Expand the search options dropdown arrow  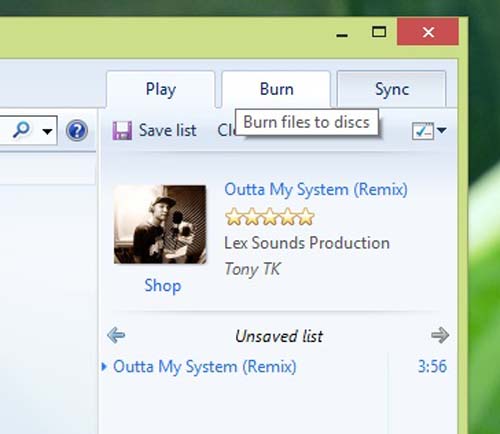click(x=47, y=131)
